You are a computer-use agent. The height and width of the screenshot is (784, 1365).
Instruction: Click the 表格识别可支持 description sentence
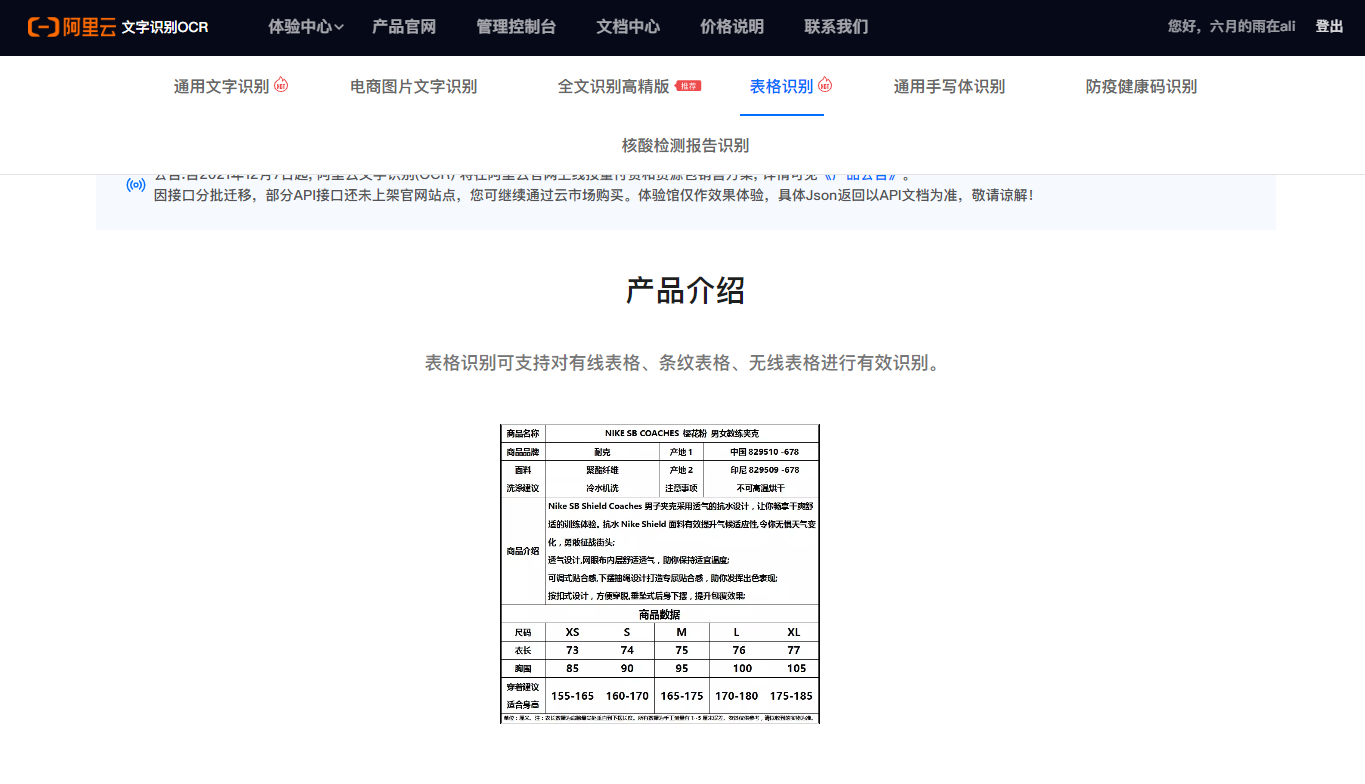coord(685,363)
